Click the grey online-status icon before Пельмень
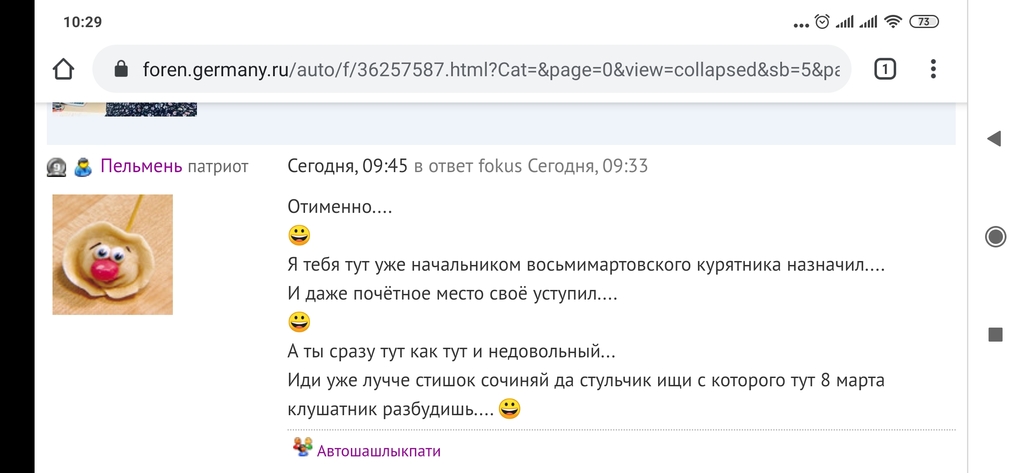The height and width of the screenshot is (473, 1024). coord(56,167)
